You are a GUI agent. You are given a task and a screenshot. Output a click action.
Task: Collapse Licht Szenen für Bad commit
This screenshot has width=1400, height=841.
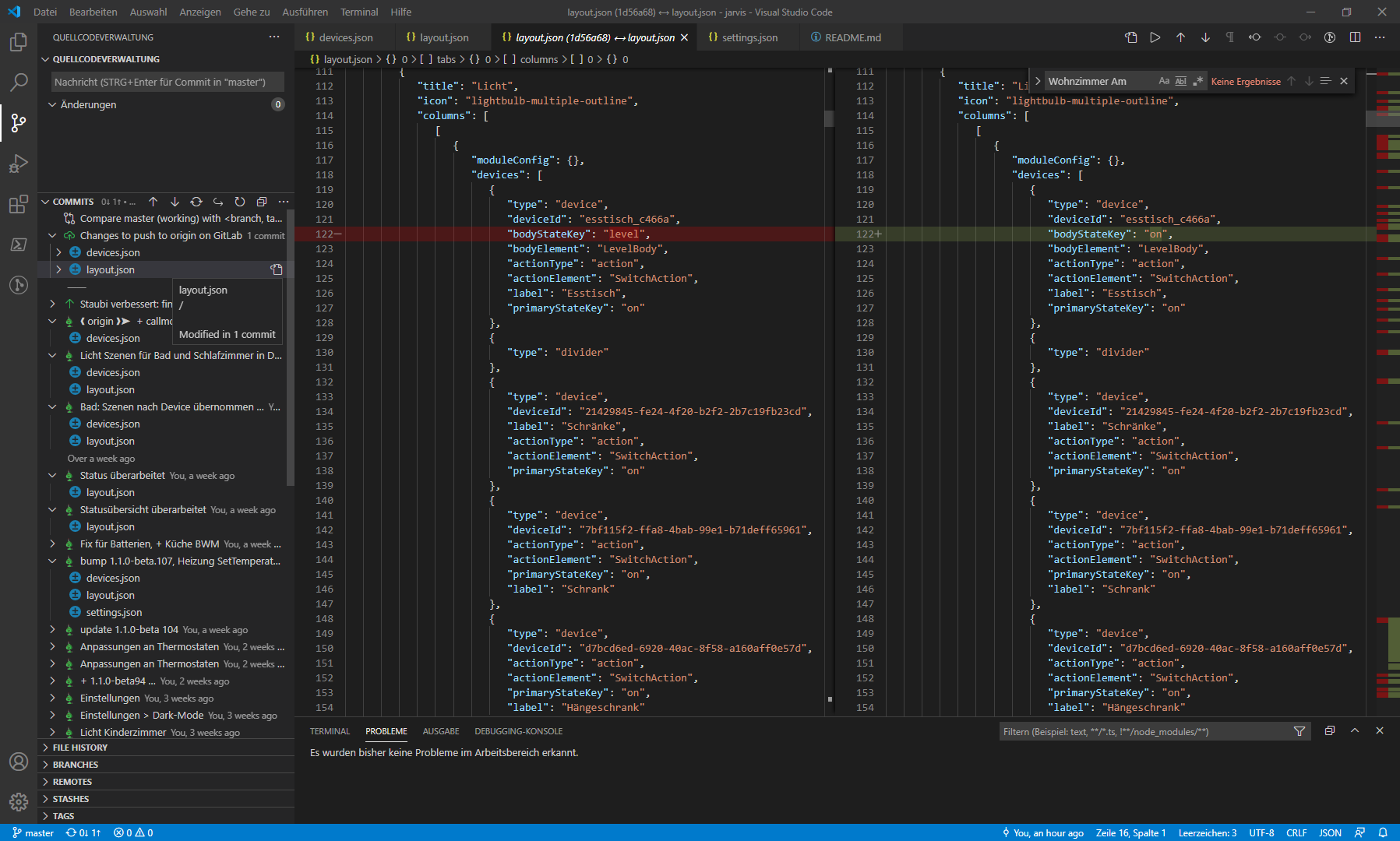pyautogui.click(x=52, y=355)
